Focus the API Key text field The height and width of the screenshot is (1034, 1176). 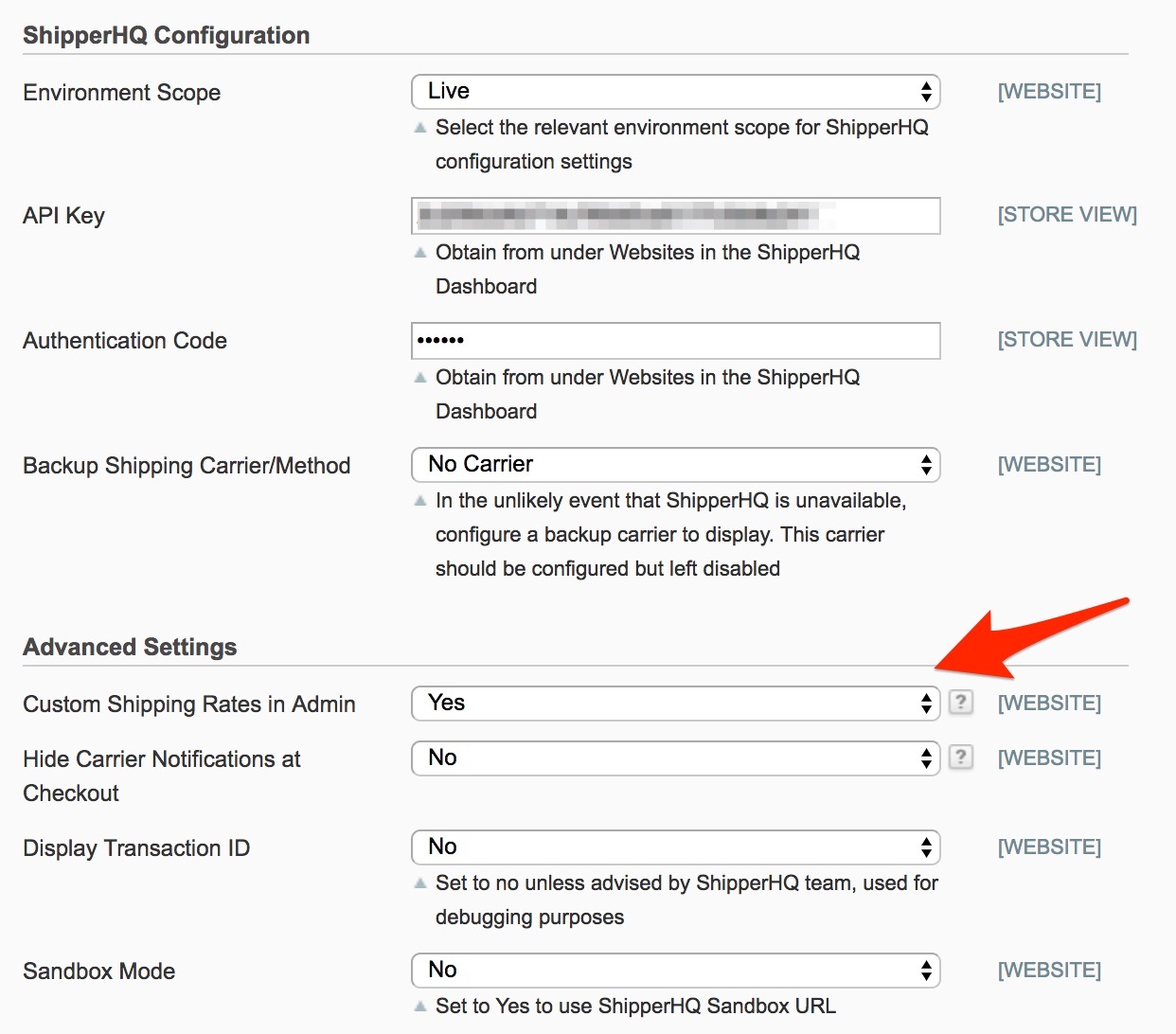(675, 216)
